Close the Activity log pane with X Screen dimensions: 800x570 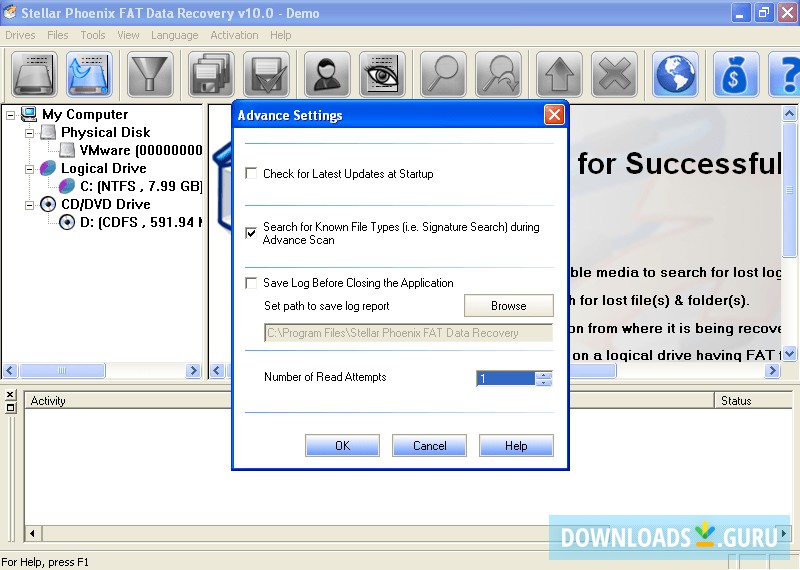pyautogui.click(x=11, y=395)
